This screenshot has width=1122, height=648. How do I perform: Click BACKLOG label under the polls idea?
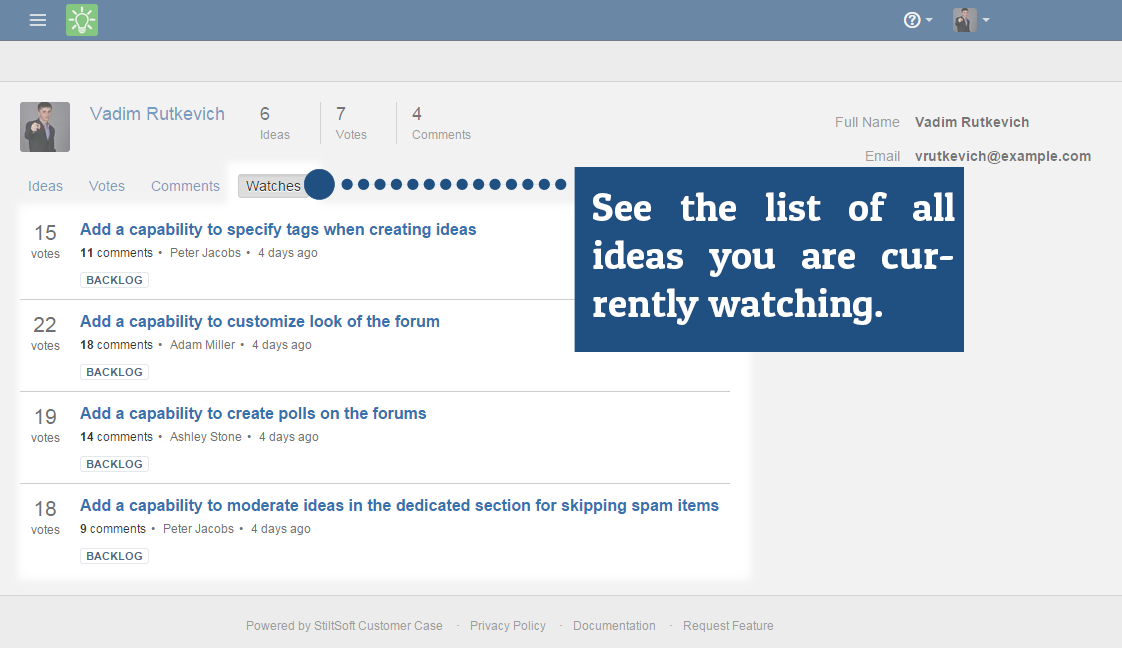(114, 464)
